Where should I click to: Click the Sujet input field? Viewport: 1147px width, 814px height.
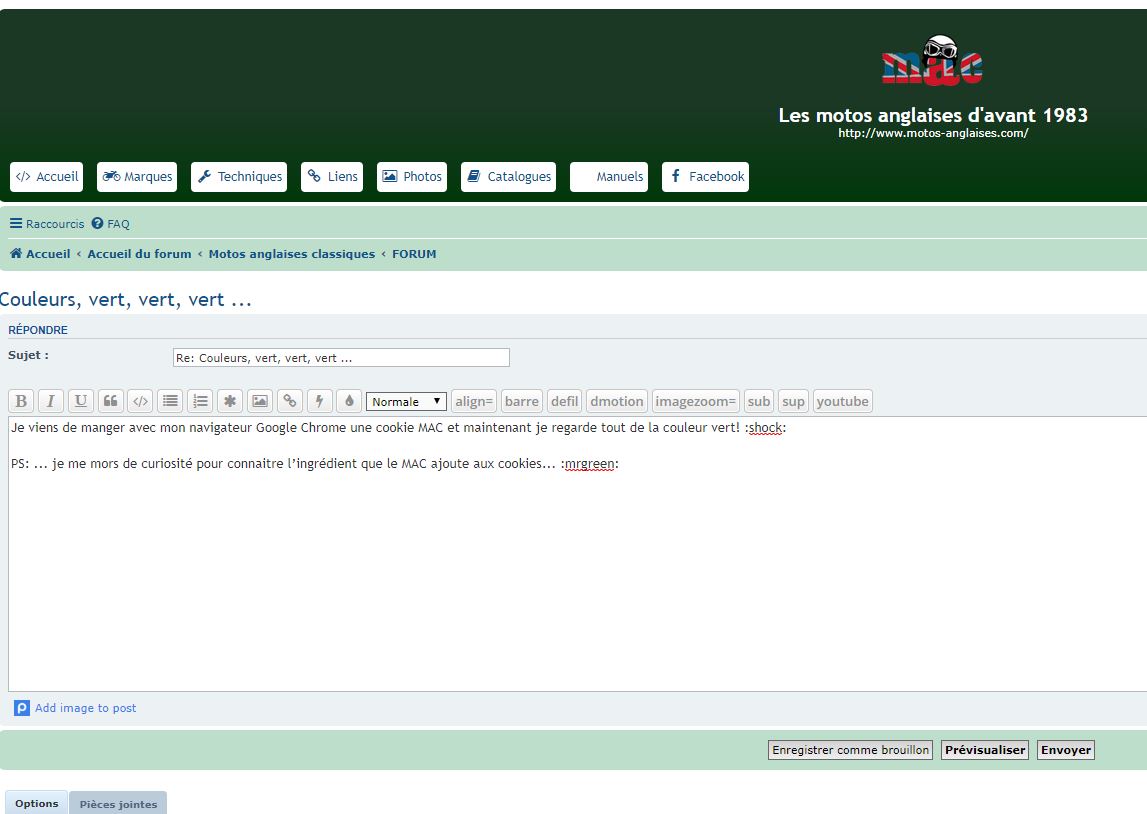[x=341, y=358]
